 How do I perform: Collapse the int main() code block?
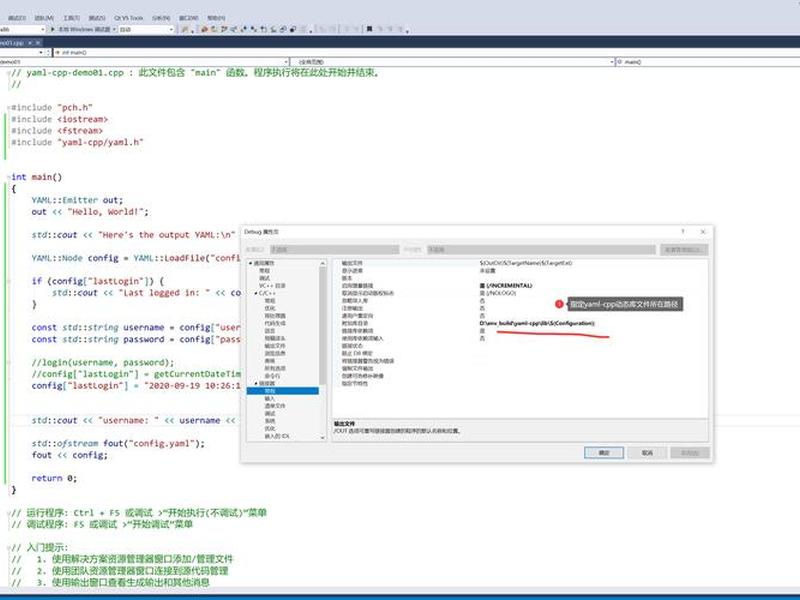pyautogui.click(x=8, y=177)
